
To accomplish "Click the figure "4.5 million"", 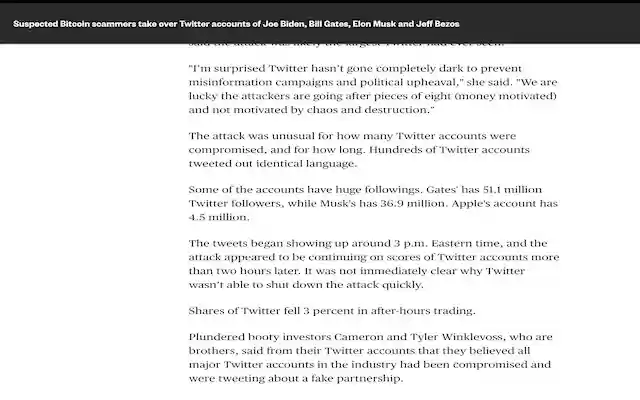I will click(217, 217).
